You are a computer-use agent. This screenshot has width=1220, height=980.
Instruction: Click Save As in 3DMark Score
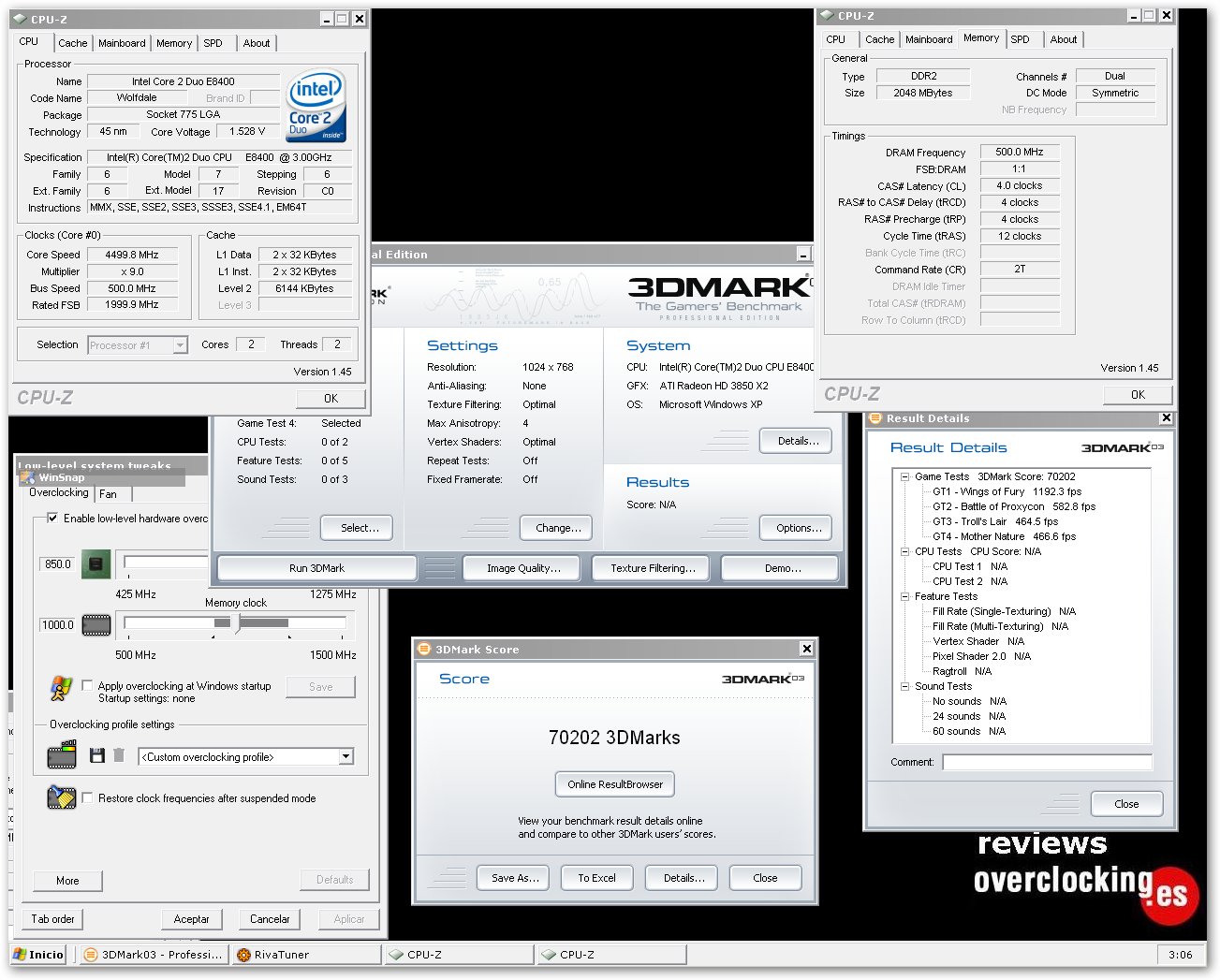[x=515, y=878]
